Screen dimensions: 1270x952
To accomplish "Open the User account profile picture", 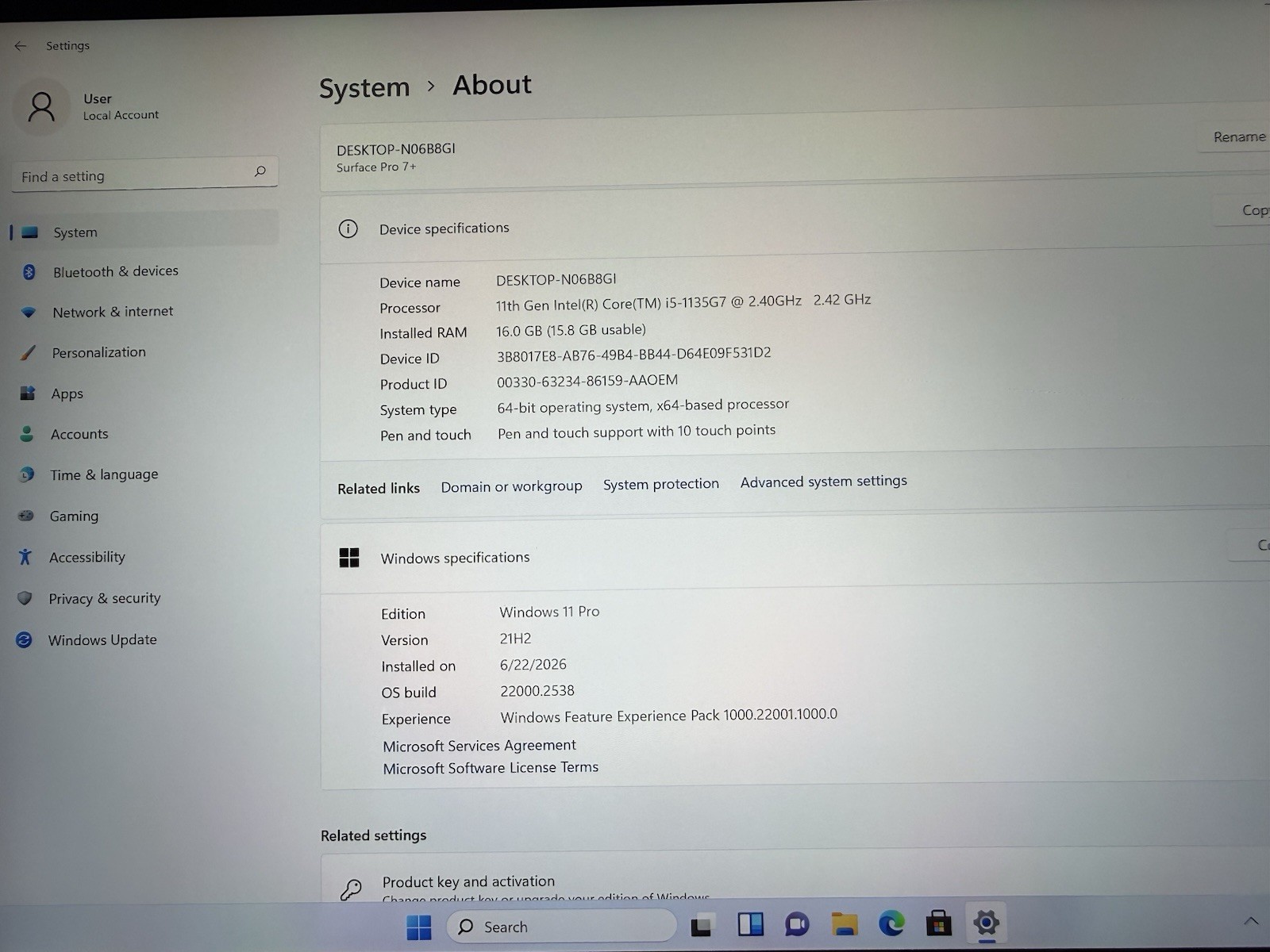I will [41, 107].
